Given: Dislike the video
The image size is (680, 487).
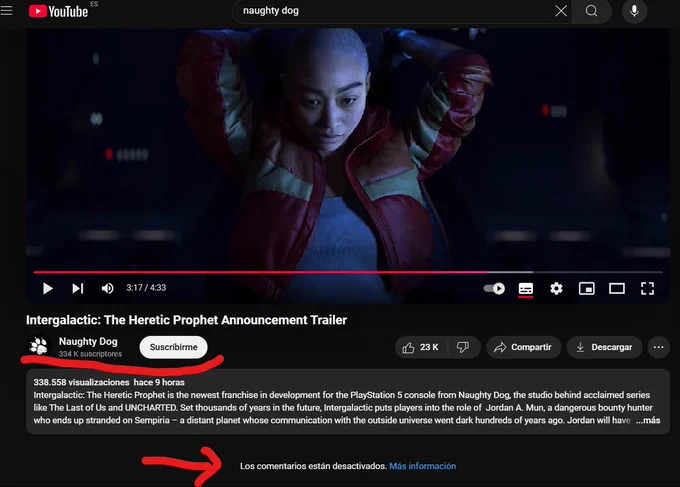Looking at the screenshot, I should pyautogui.click(x=463, y=347).
